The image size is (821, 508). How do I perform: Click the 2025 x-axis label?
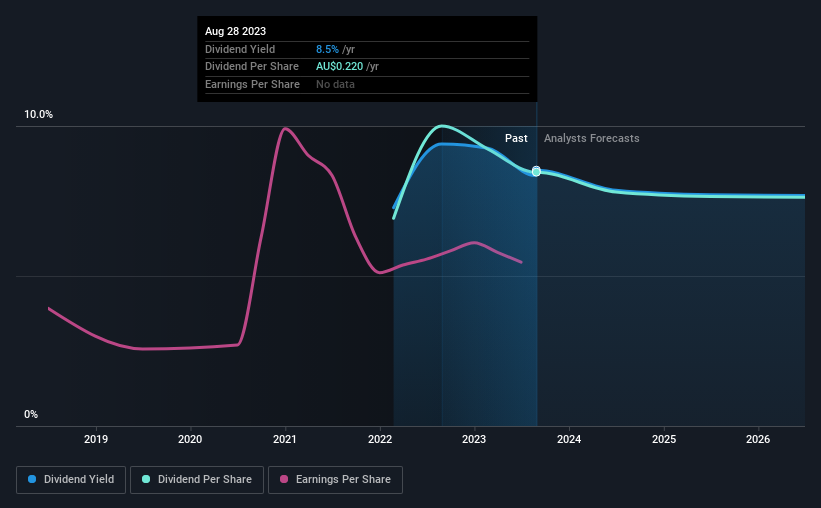tap(664, 439)
